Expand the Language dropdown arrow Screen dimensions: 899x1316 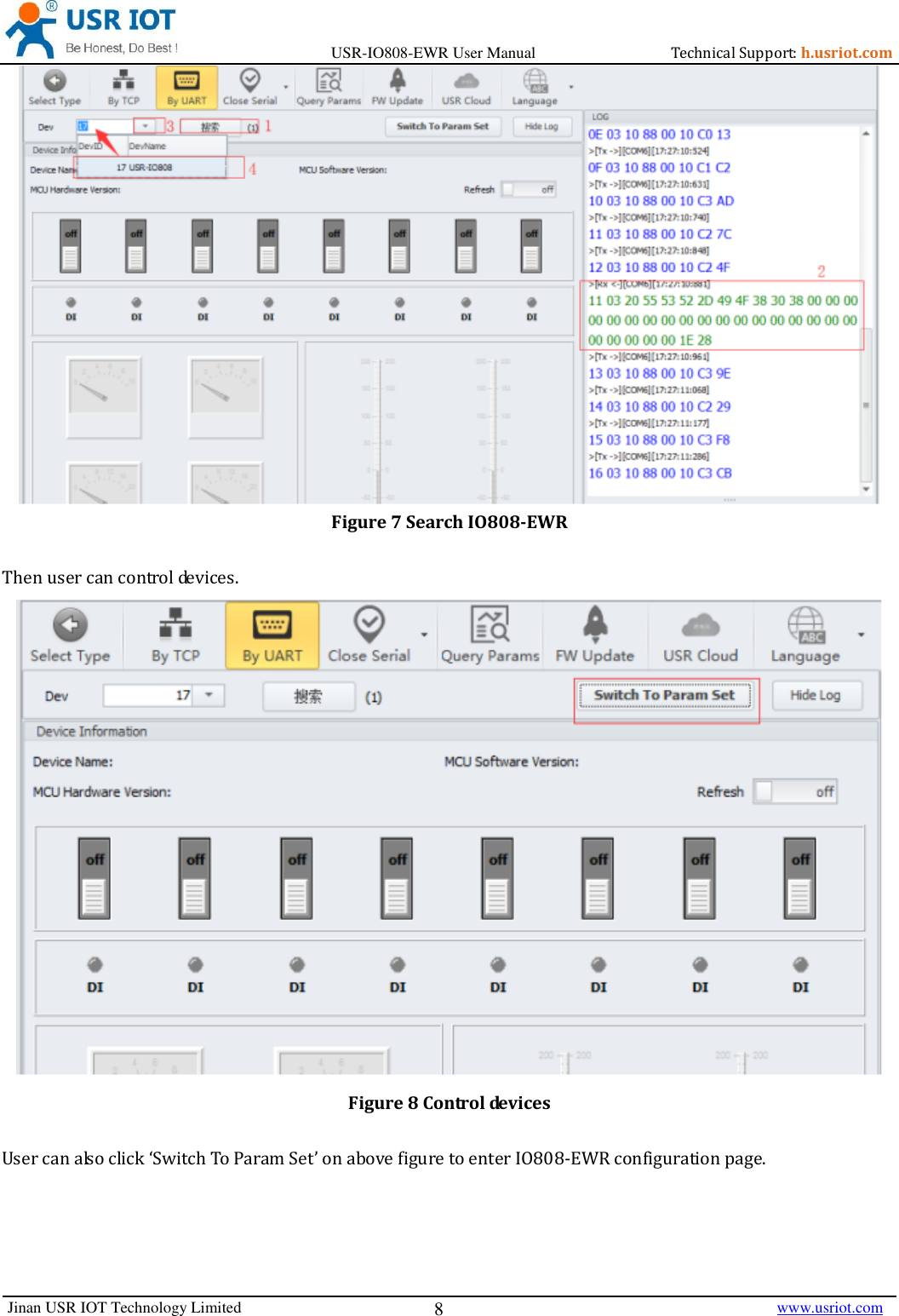861,634
